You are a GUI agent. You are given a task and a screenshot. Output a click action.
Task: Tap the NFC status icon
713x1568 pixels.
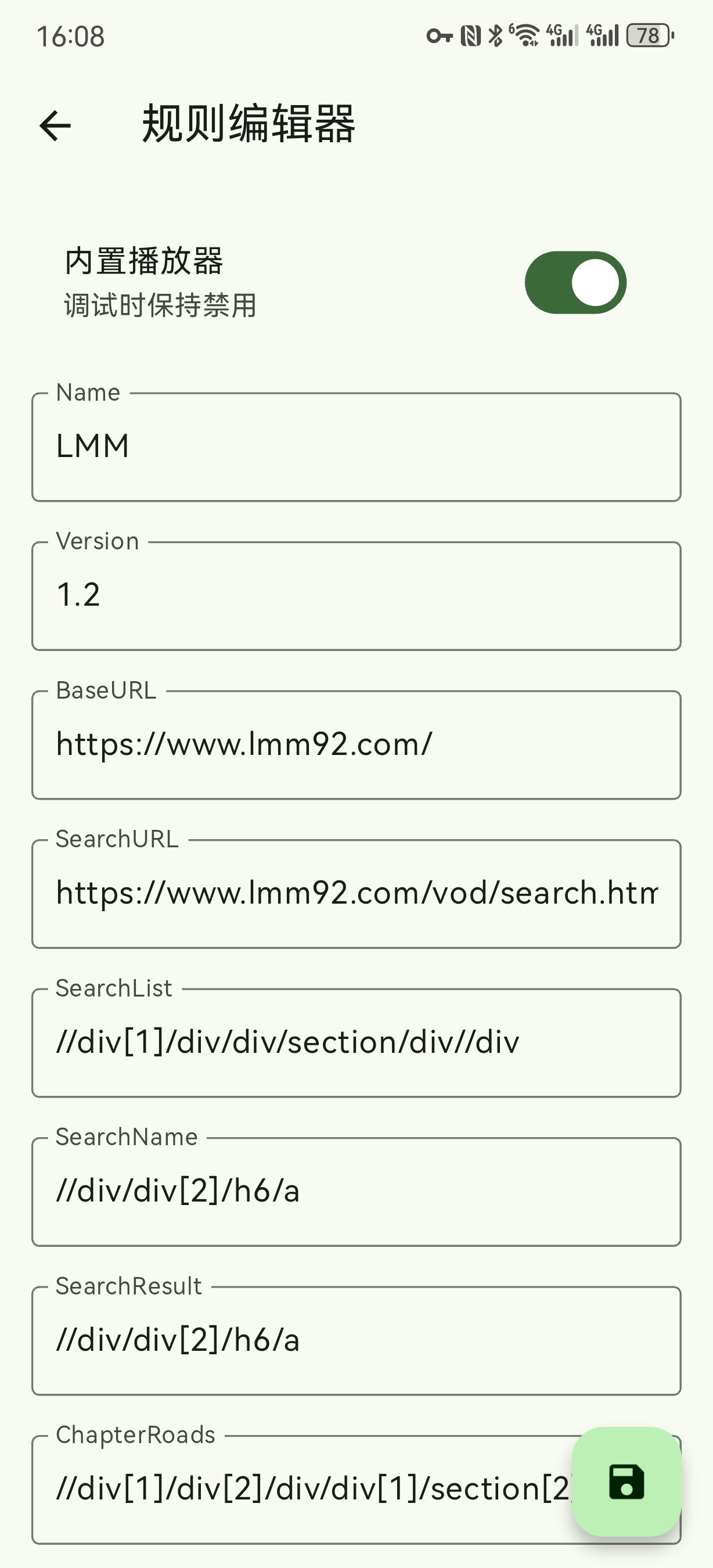(x=470, y=36)
